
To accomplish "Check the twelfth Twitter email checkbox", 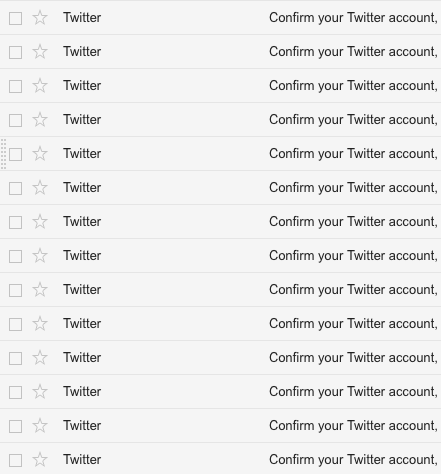I will pyautogui.click(x=16, y=392).
